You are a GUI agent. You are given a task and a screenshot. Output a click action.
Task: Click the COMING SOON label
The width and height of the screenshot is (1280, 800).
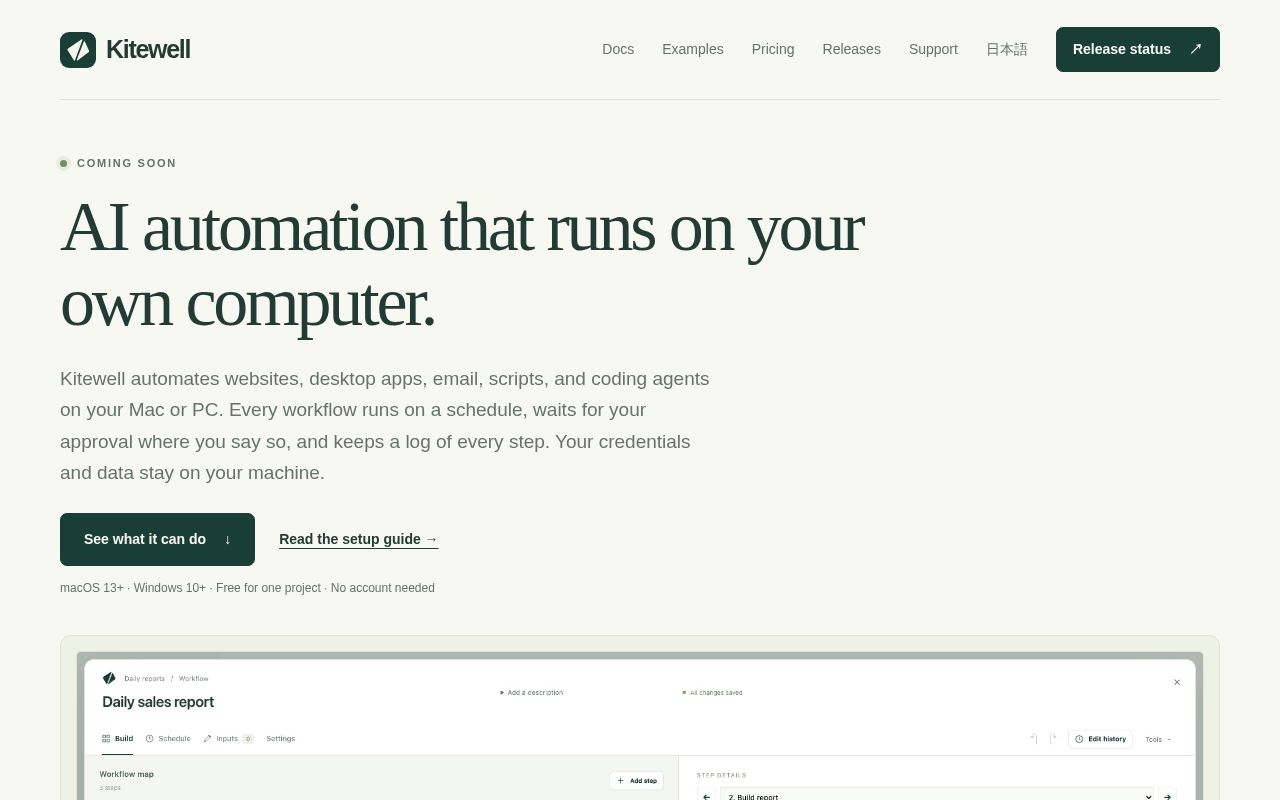[x=126, y=163]
